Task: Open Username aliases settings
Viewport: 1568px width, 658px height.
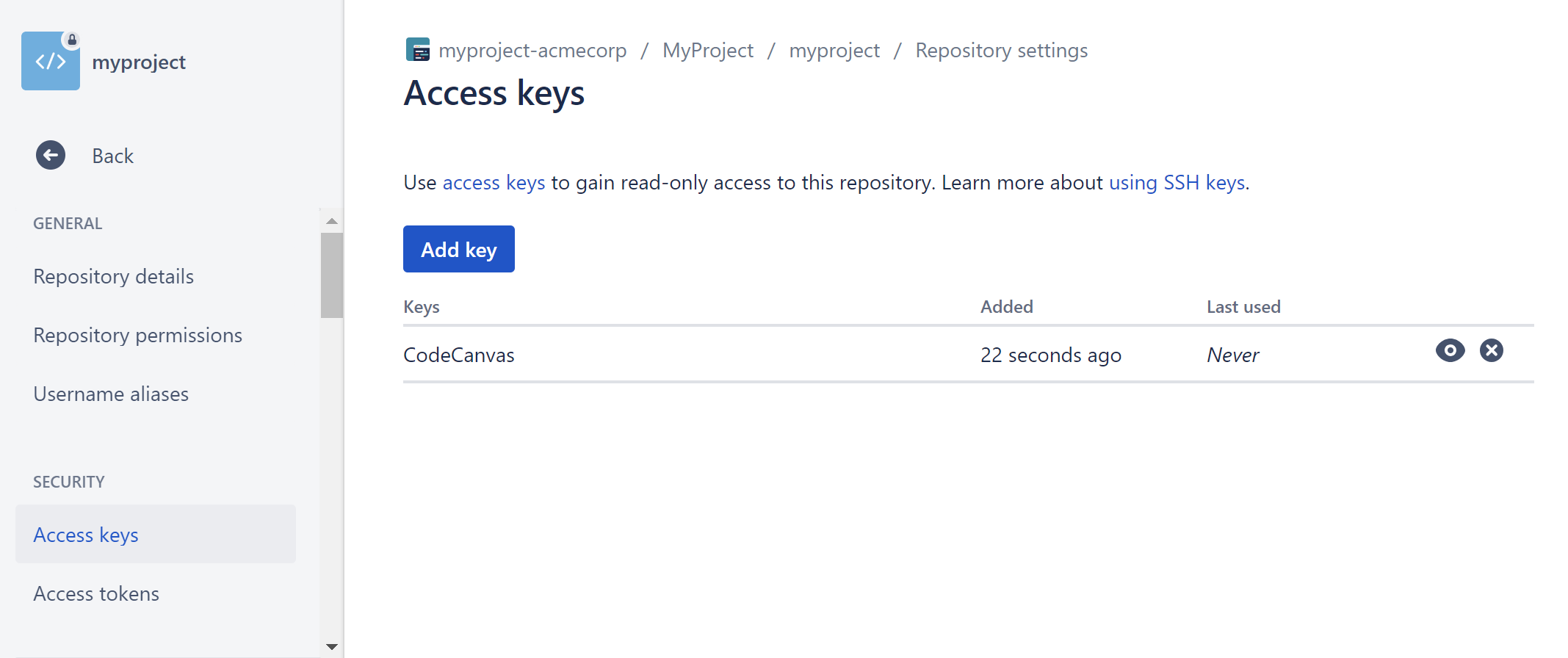Action: tap(111, 394)
